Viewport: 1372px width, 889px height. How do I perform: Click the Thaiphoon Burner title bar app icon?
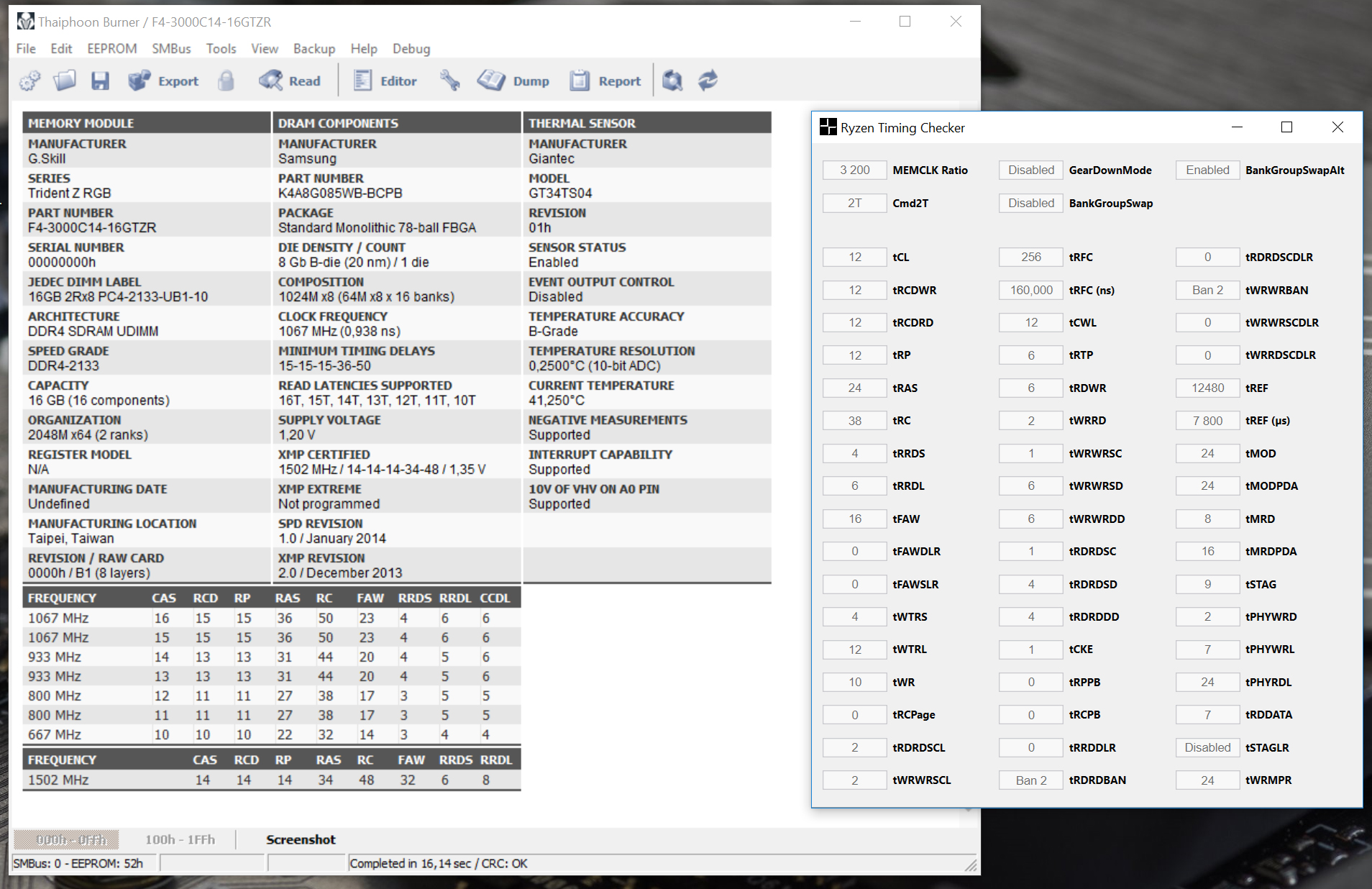click(26, 22)
